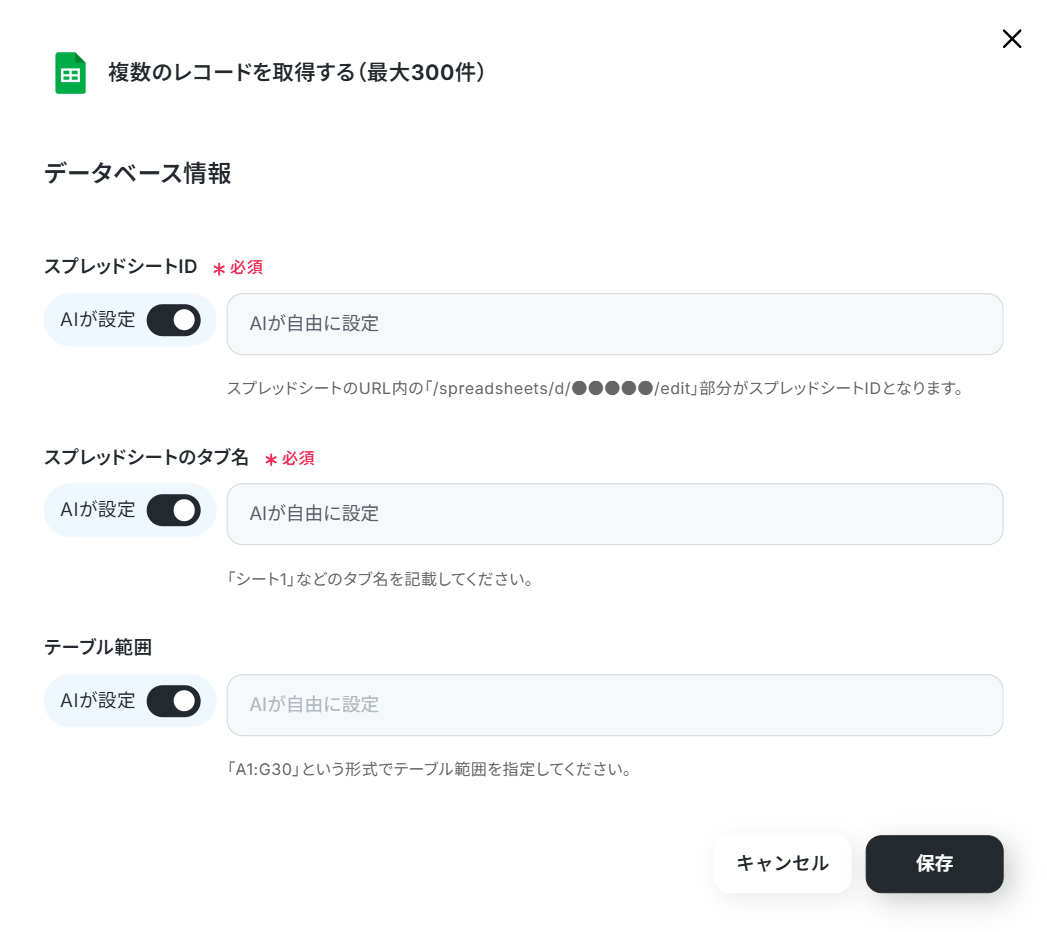Click the green Google Sheets icon
The image size is (1047, 932).
click(x=70, y=73)
